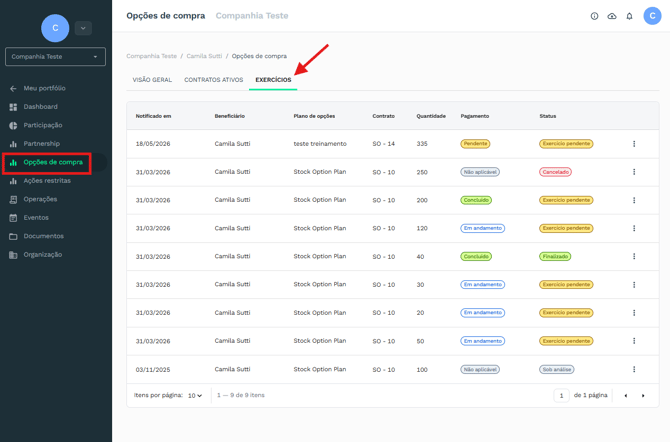Open the info icon in header
Screen dimensions: 670x442
click(594, 16)
